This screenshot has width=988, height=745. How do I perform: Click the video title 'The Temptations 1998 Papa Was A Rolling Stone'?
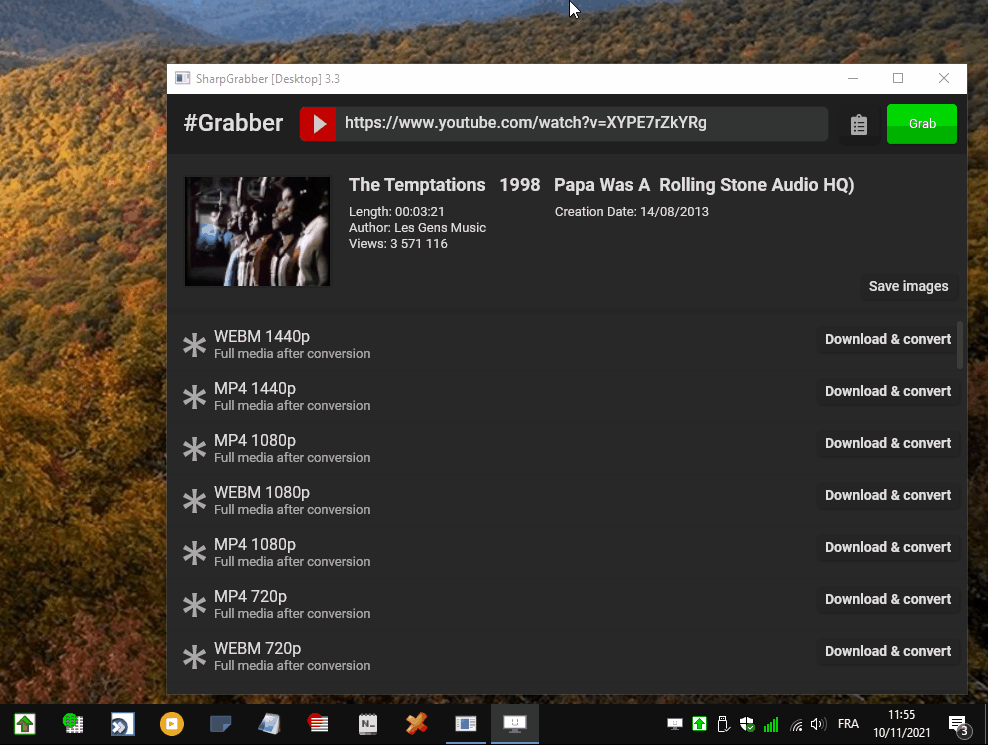(x=602, y=185)
